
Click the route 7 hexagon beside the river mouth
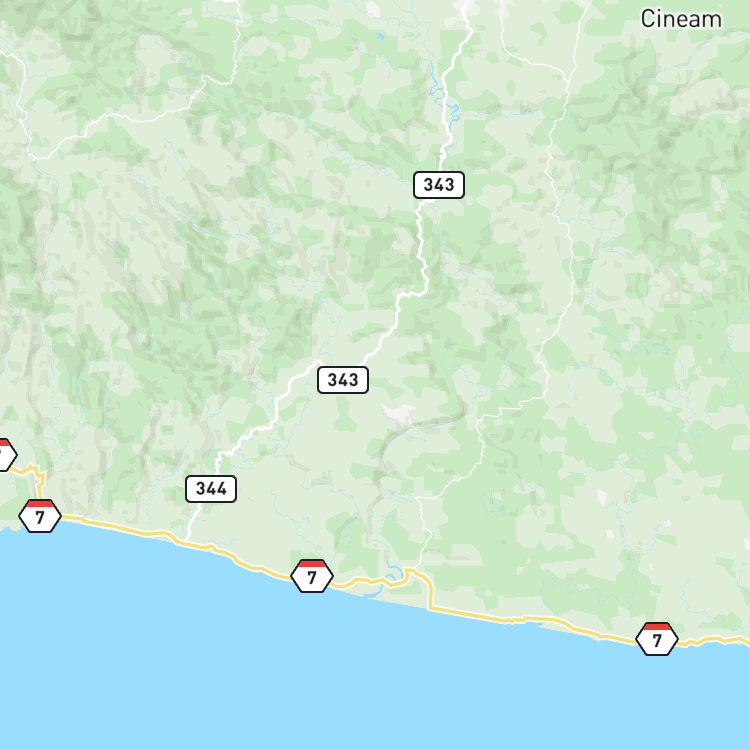pyautogui.click(x=312, y=576)
